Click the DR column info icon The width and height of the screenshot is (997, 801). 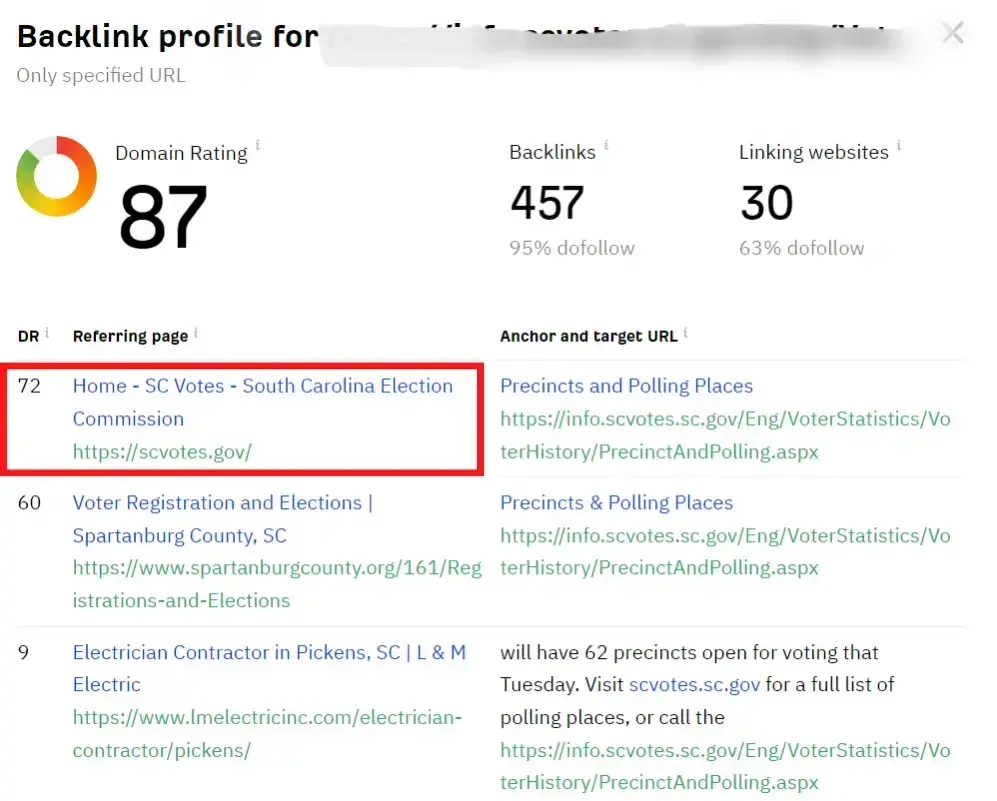click(x=47, y=333)
